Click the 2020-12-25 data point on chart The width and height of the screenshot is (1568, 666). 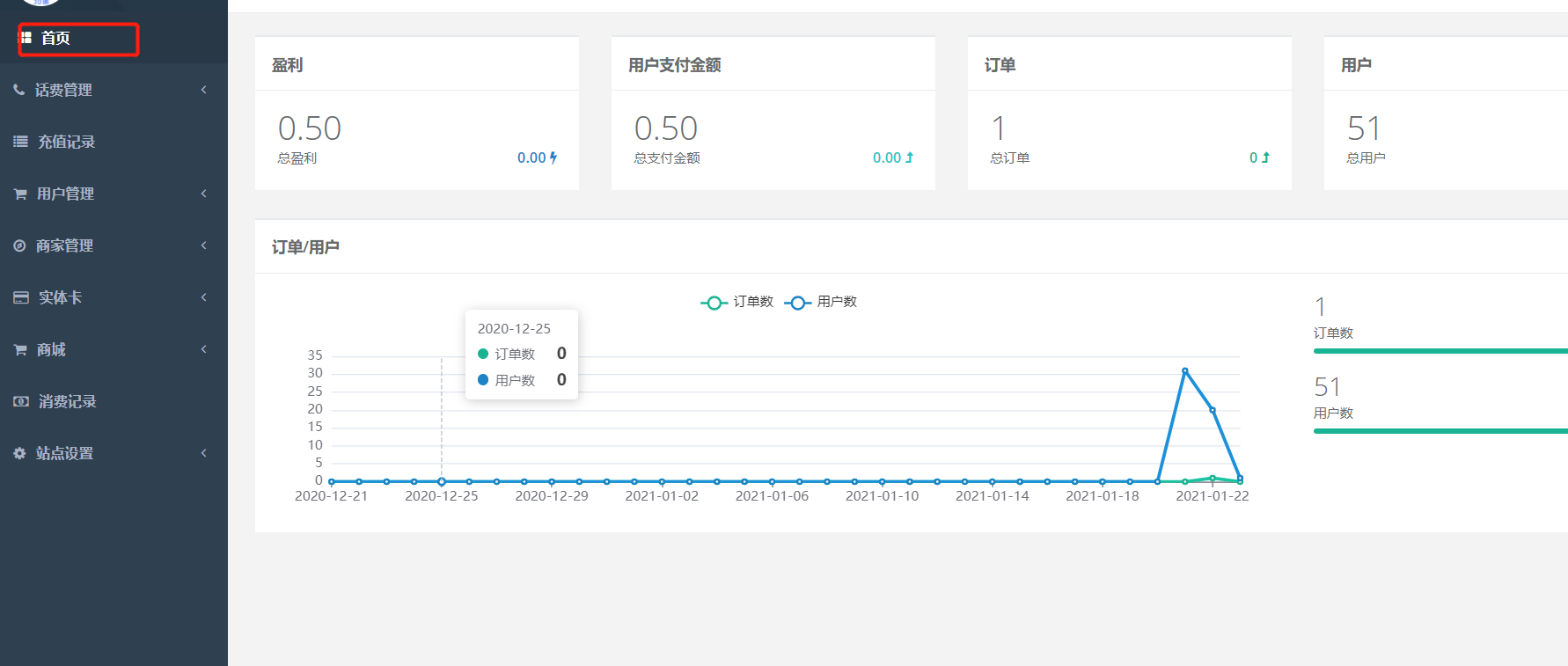[x=442, y=481]
